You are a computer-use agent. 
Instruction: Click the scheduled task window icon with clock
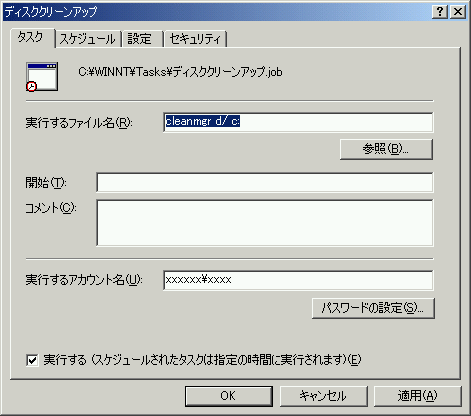point(42,77)
